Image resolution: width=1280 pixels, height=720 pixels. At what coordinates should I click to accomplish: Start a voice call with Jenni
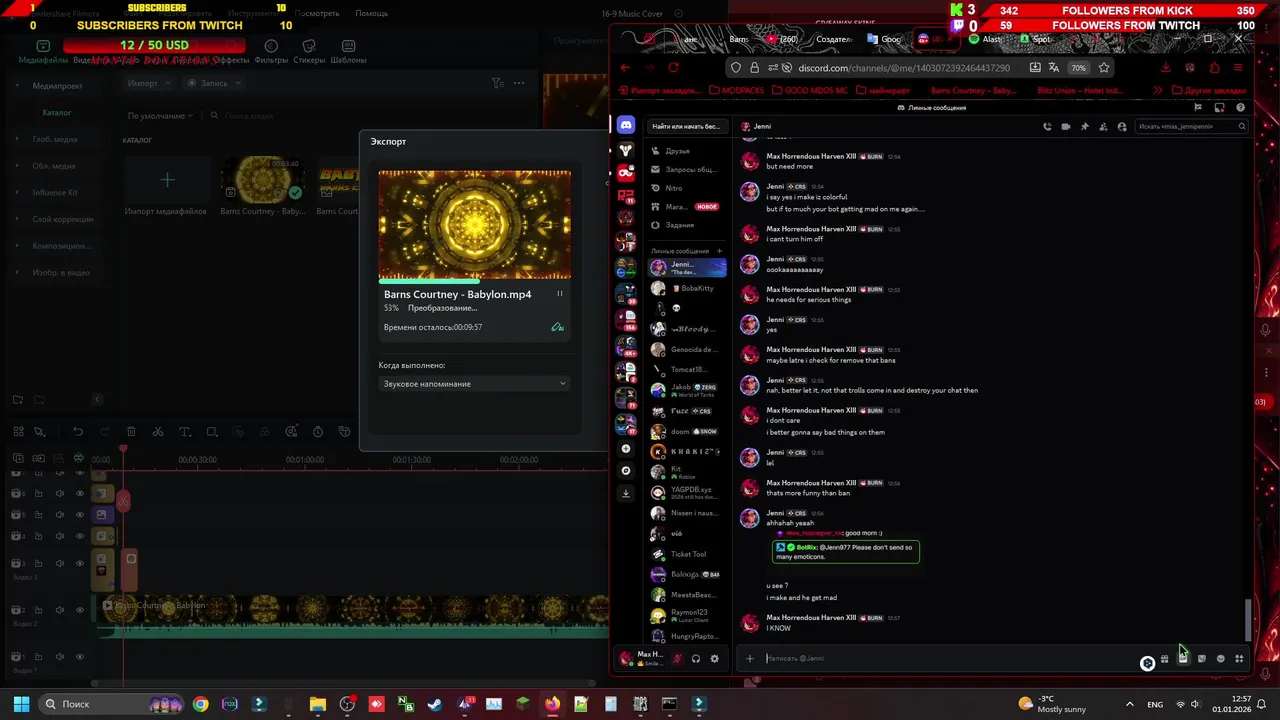click(x=1047, y=127)
